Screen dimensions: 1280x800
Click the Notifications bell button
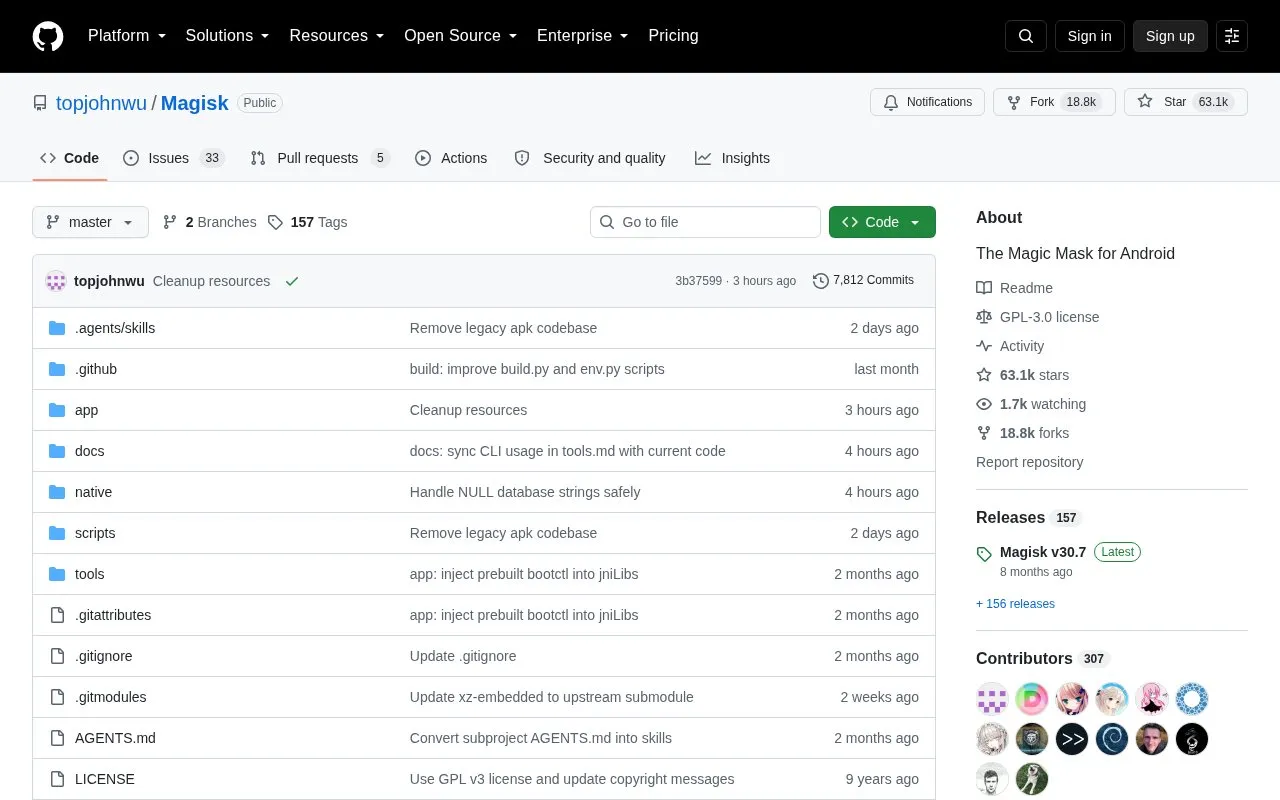[x=928, y=102]
